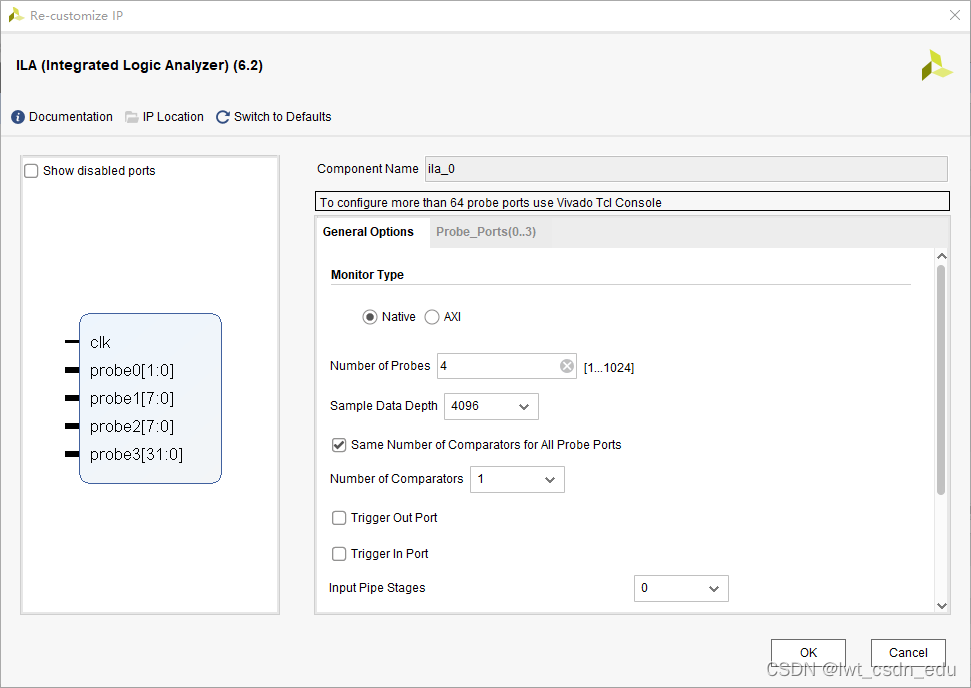The image size is (971, 688).
Task: Click the Switch to Defaults refresh icon
Action: [x=223, y=117]
